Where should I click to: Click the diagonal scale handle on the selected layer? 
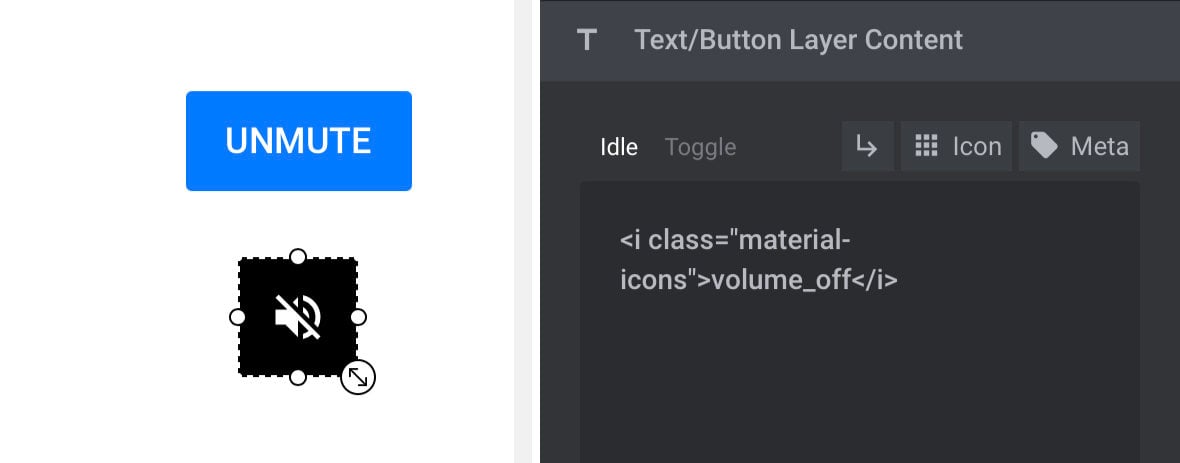358,377
